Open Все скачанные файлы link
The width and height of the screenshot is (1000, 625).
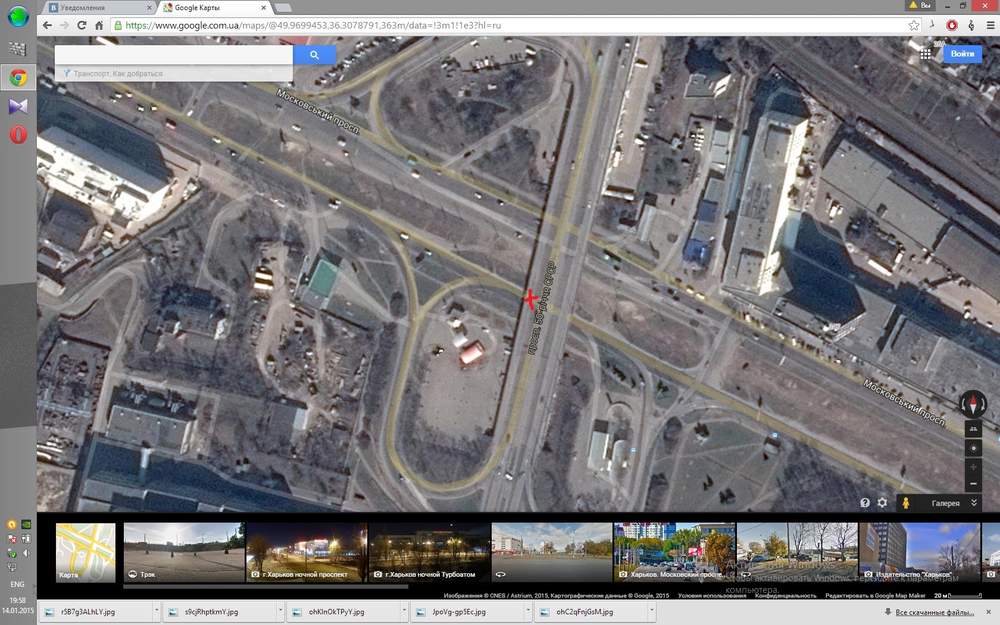pos(934,612)
